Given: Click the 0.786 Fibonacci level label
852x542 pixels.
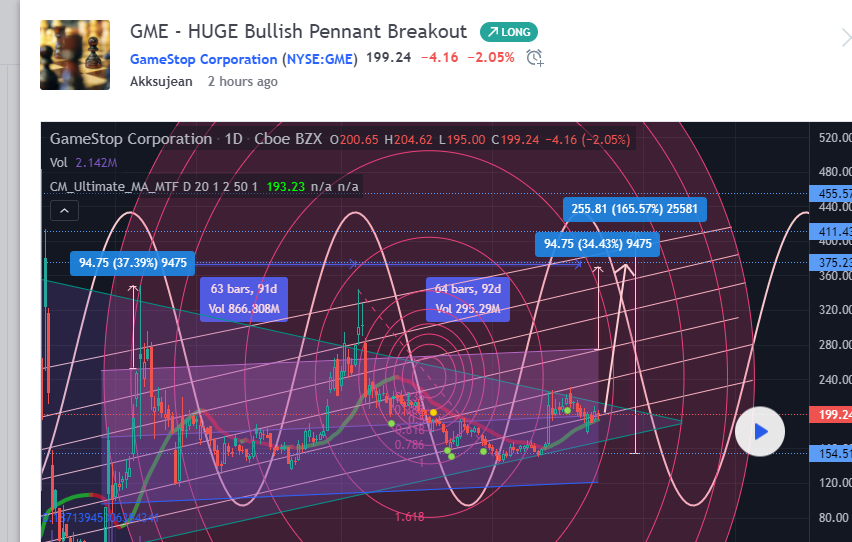Looking at the screenshot, I should [x=409, y=445].
